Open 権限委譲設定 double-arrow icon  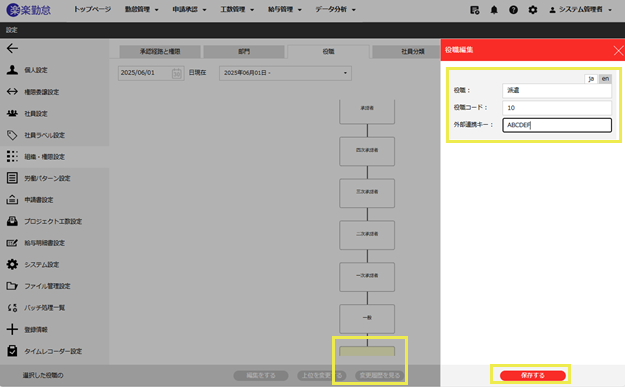(x=12, y=92)
